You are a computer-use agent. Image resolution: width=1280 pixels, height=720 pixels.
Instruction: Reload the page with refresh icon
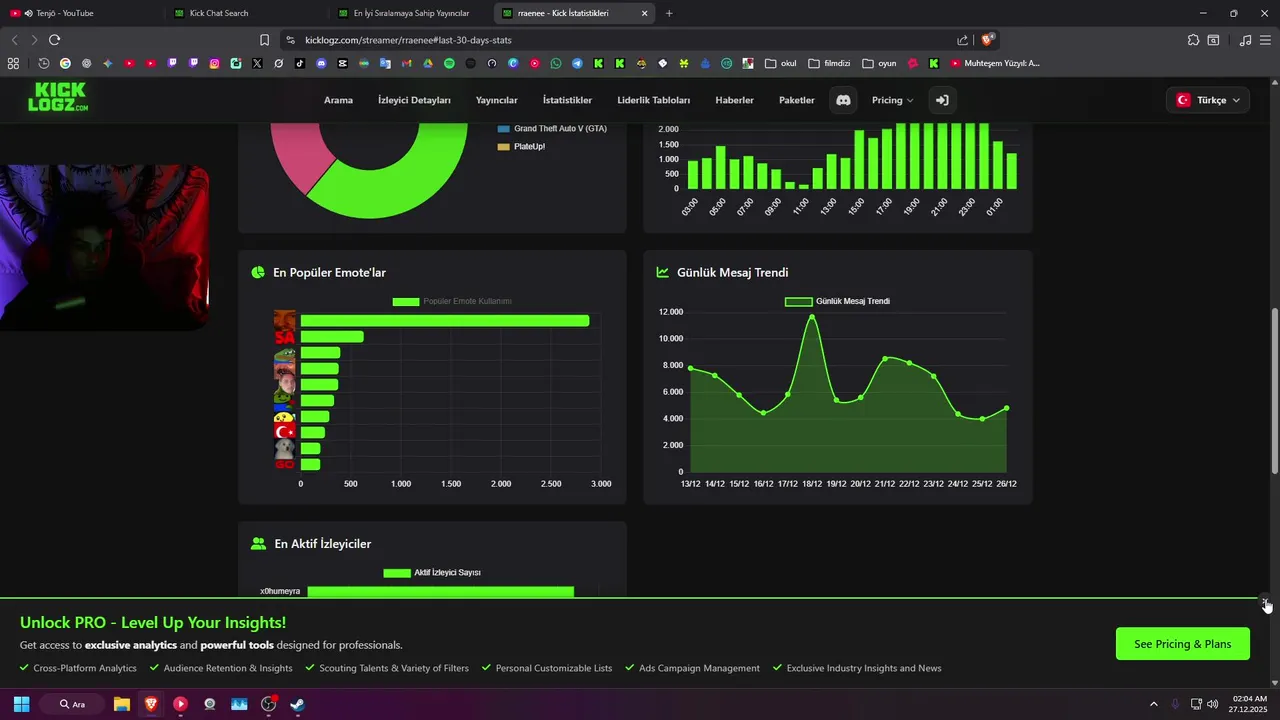click(54, 40)
